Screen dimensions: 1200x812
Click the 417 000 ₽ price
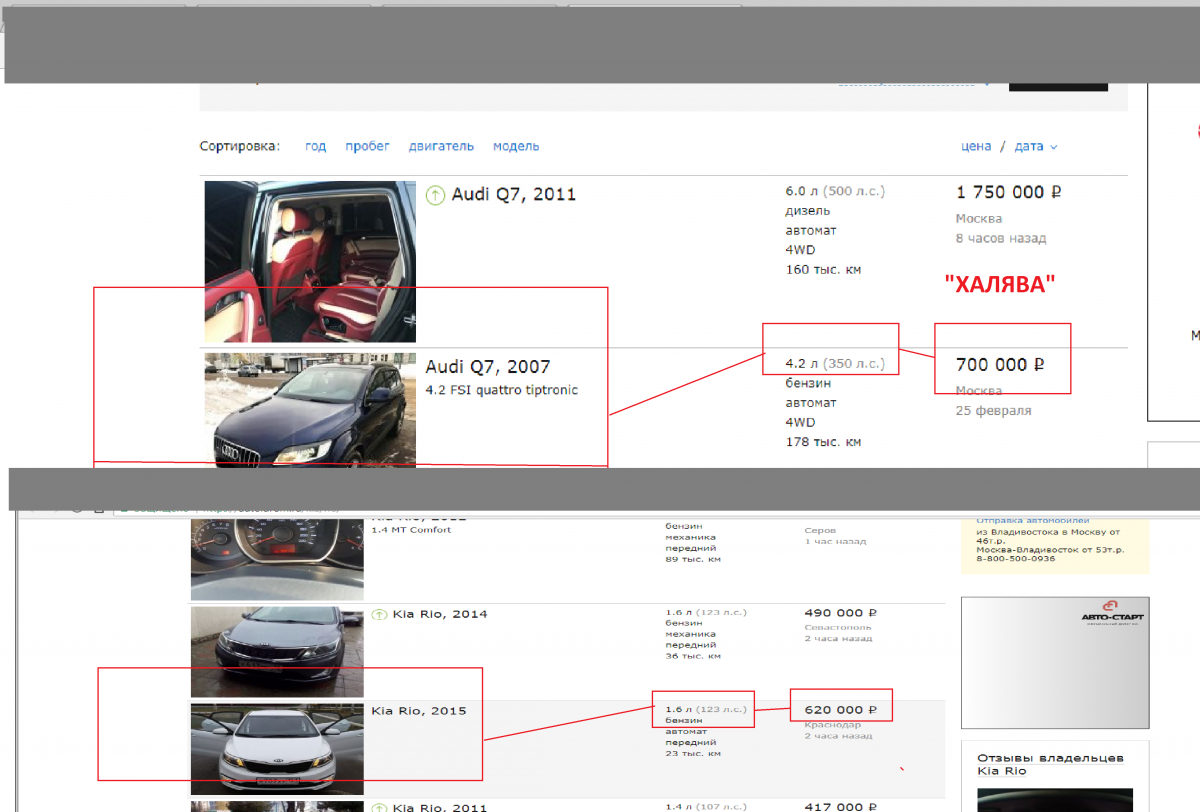pyautogui.click(x=840, y=807)
